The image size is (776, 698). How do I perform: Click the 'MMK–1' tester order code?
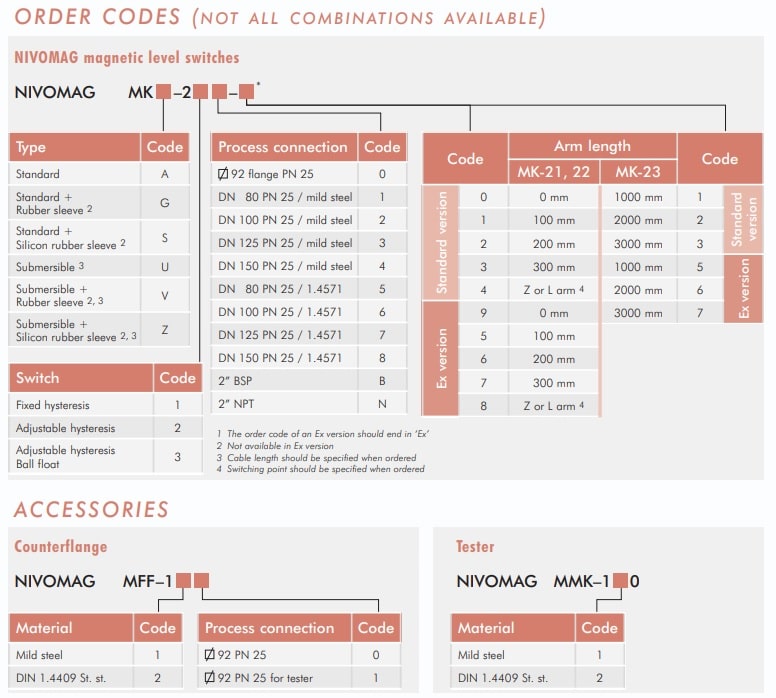pyautogui.click(x=581, y=581)
